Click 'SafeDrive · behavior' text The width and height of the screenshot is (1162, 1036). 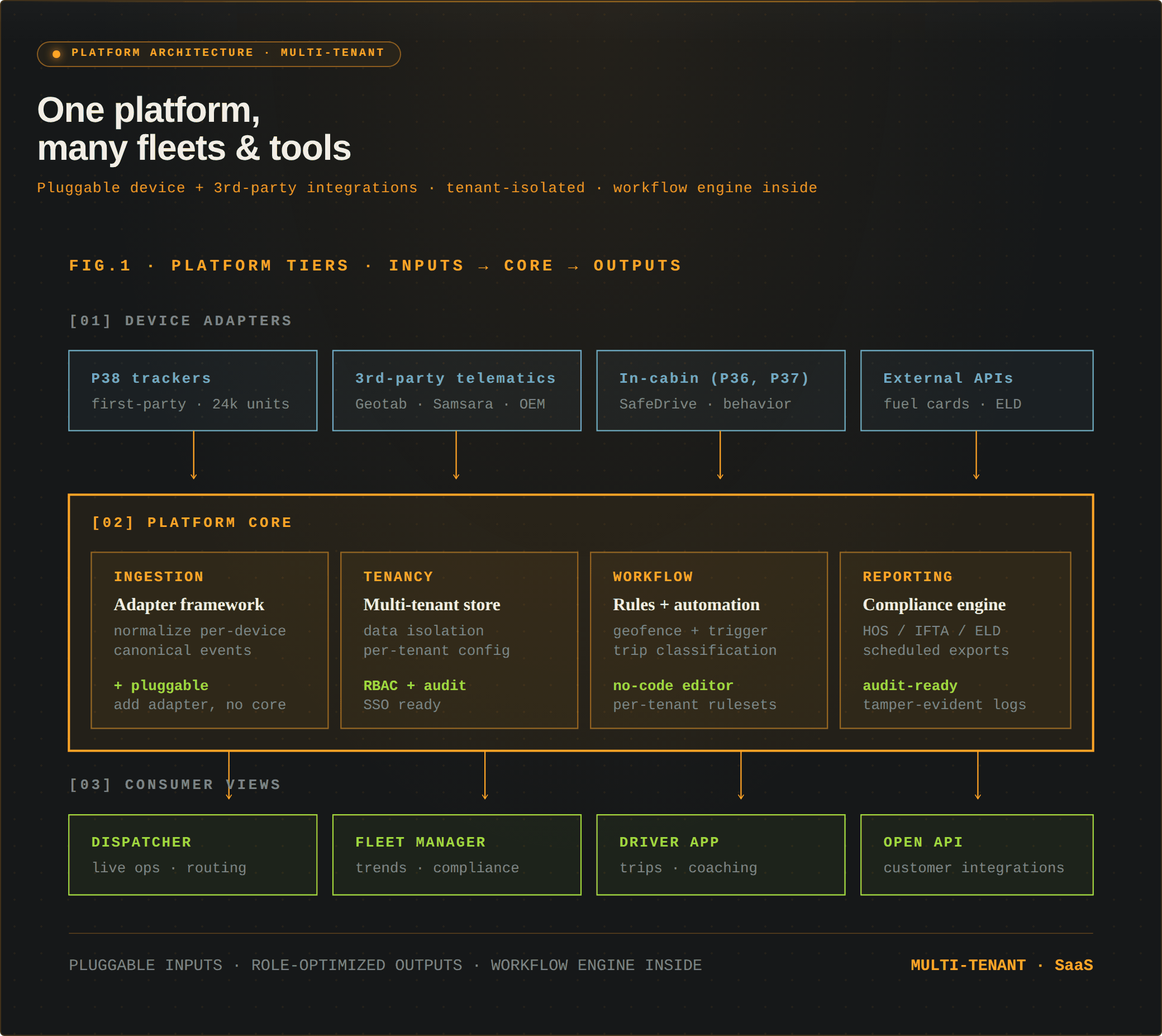[705, 404]
